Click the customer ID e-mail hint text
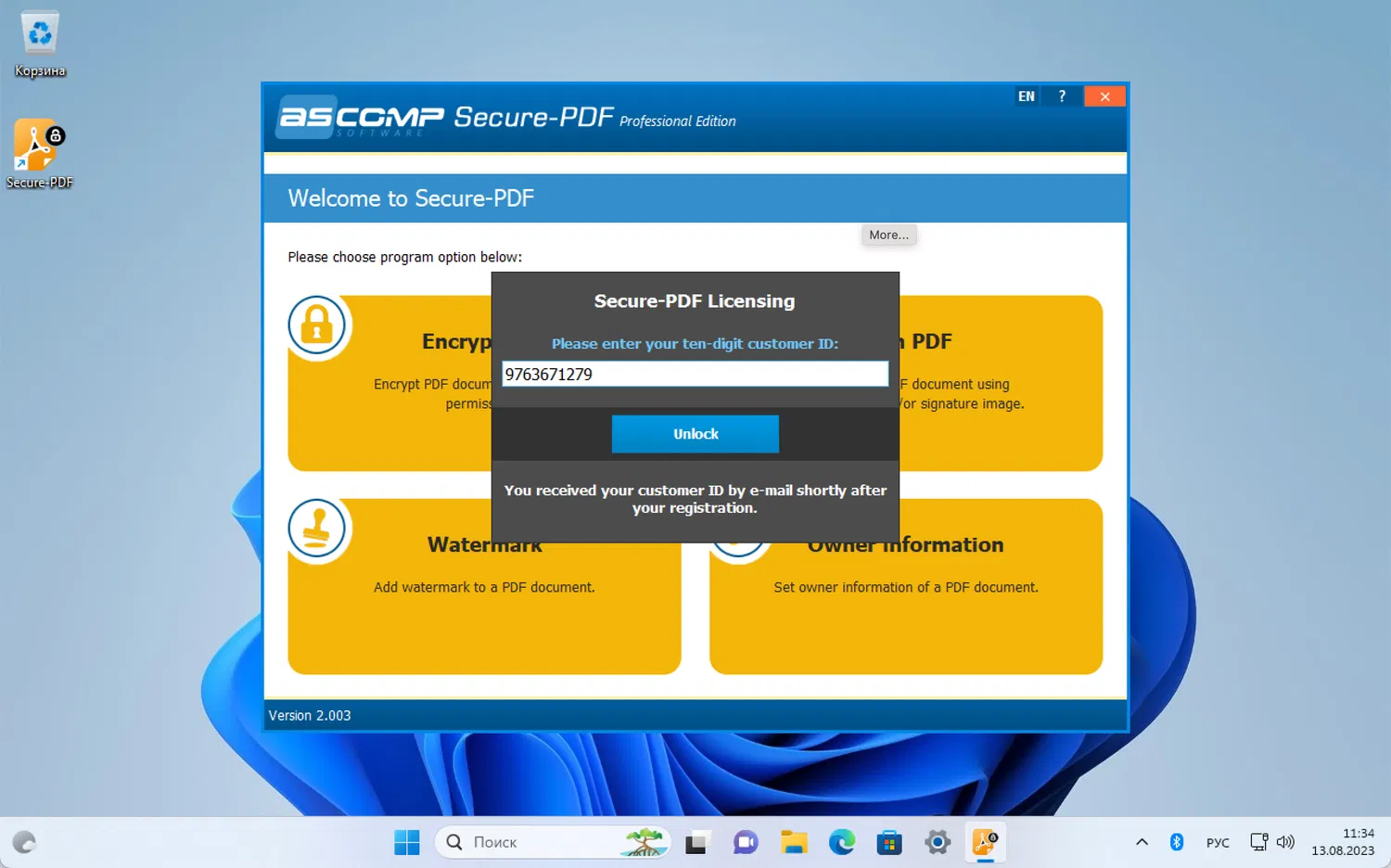 pos(695,499)
